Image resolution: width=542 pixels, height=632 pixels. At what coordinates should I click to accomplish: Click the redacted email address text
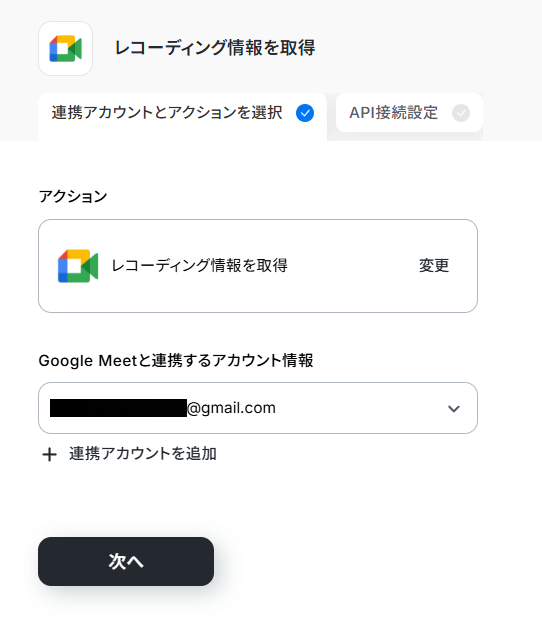[118, 408]
